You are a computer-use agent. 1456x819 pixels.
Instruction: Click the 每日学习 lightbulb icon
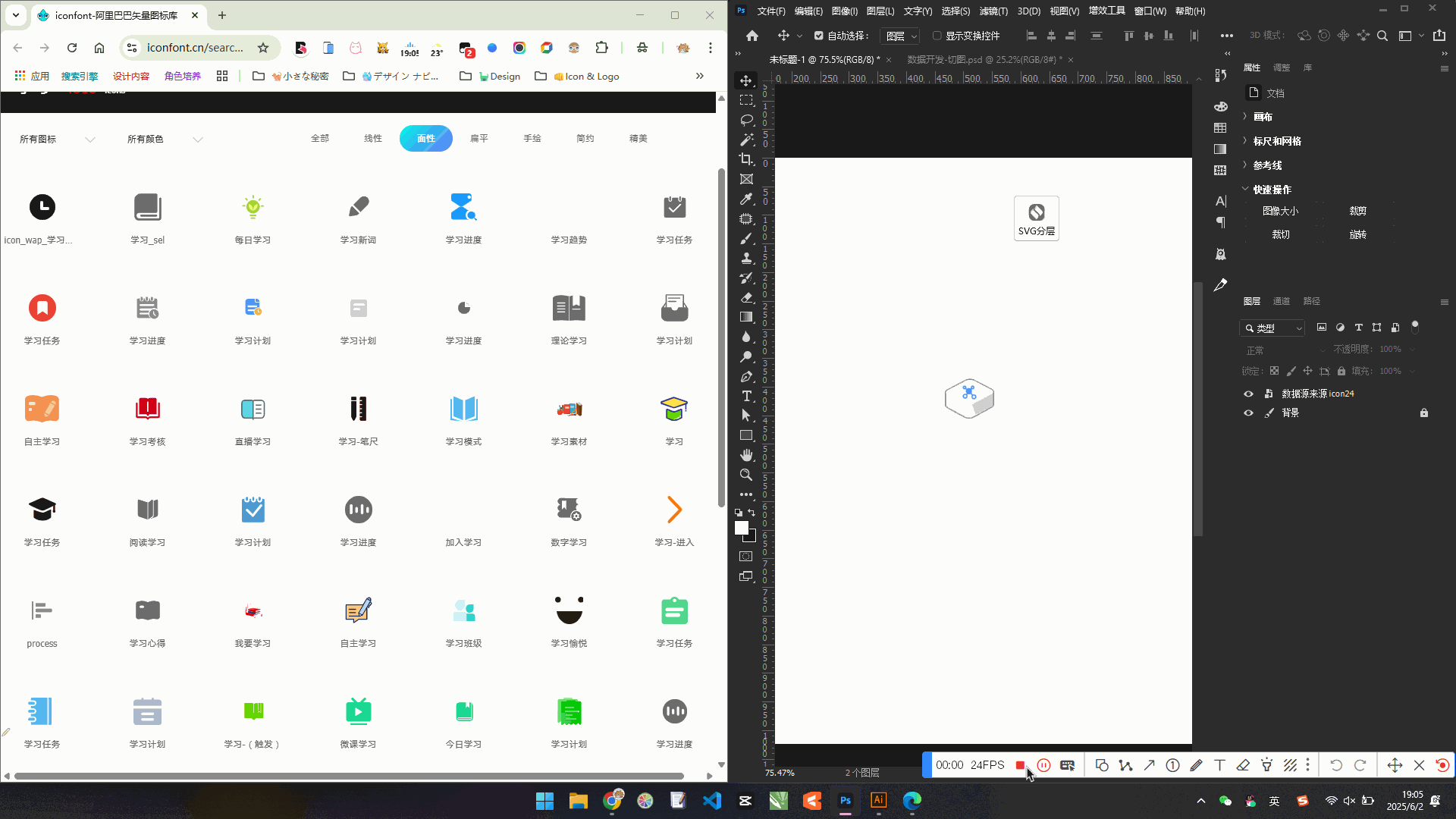[253, 207]
